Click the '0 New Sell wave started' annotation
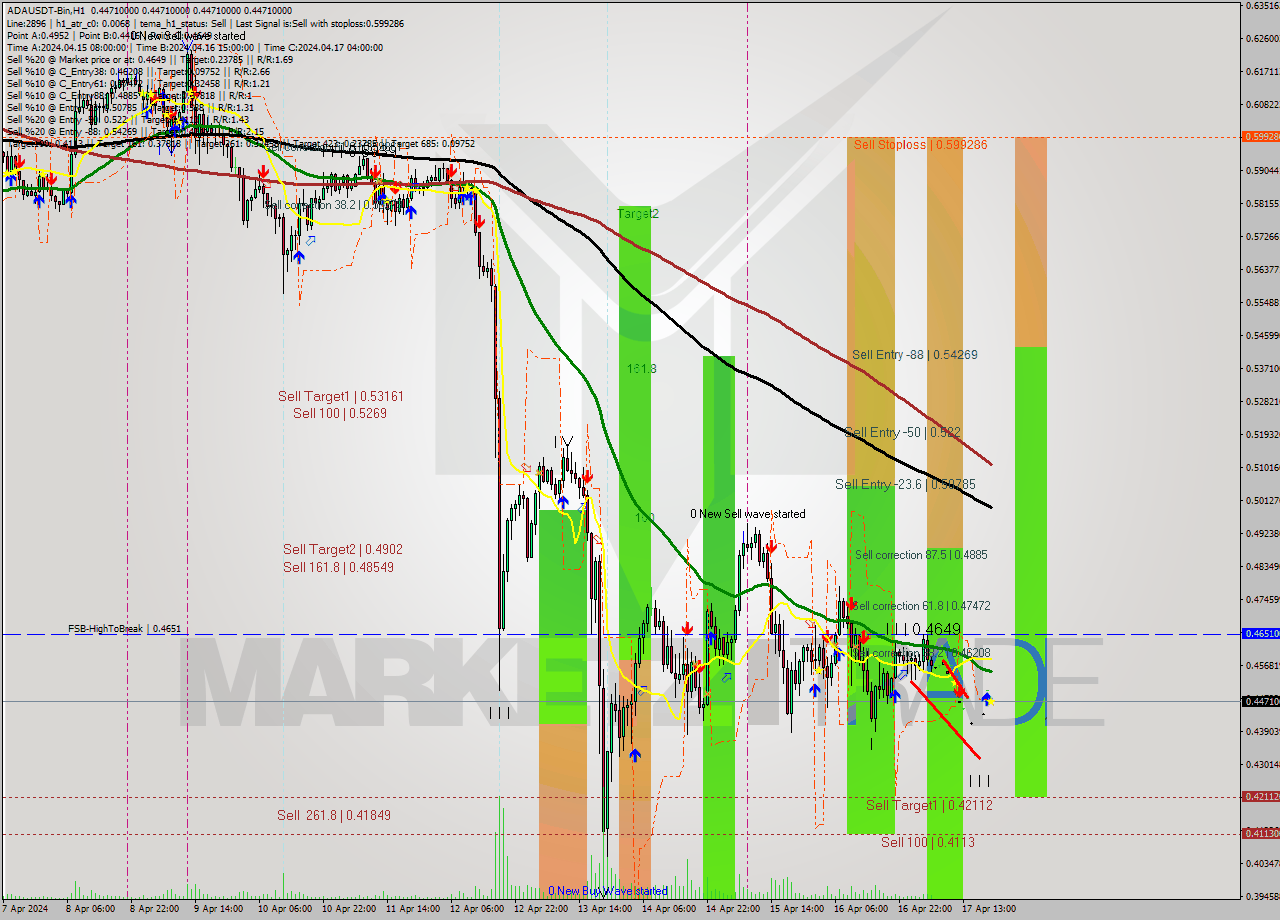1280x920 pixels. point(748,514)
